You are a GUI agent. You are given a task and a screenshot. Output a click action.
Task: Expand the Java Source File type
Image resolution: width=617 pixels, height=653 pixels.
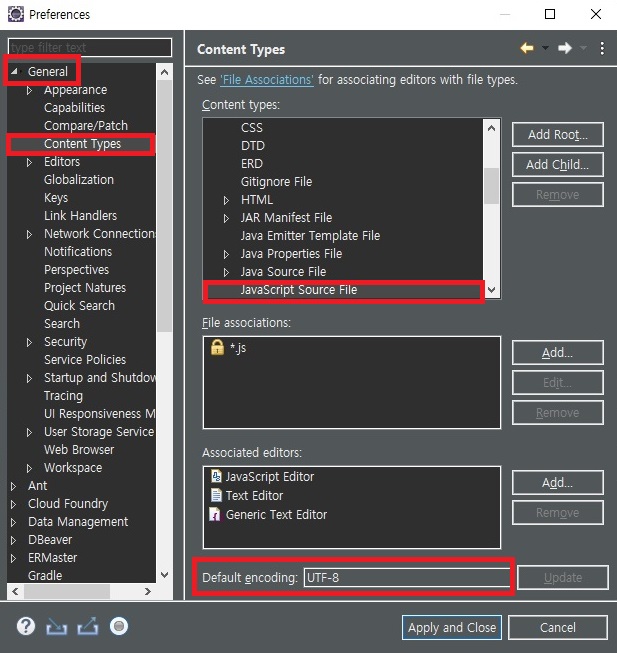(226, 272)
